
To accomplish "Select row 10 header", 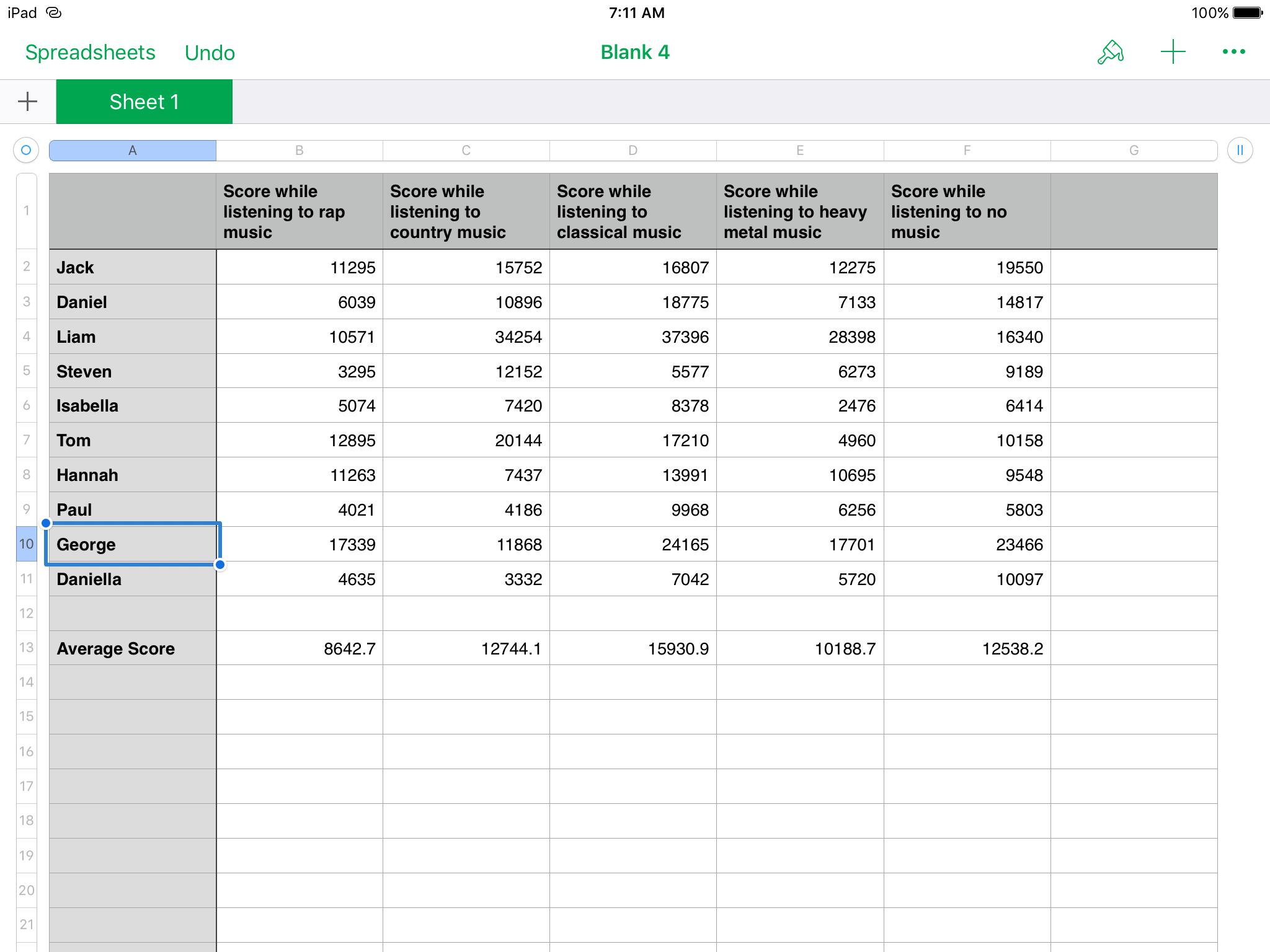I will (26, 544).
